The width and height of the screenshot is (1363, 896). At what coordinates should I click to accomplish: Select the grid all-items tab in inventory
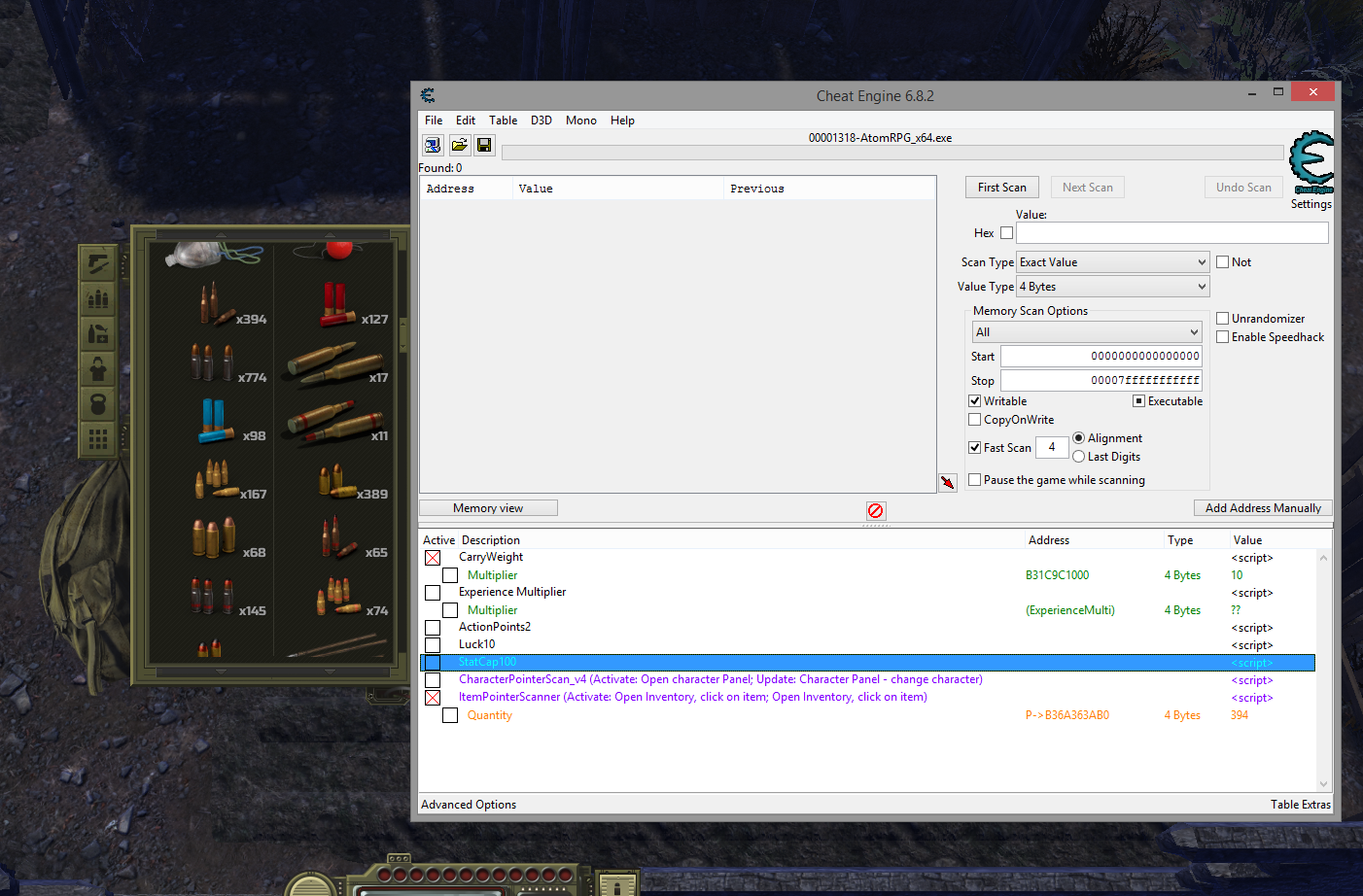[98, 438]
